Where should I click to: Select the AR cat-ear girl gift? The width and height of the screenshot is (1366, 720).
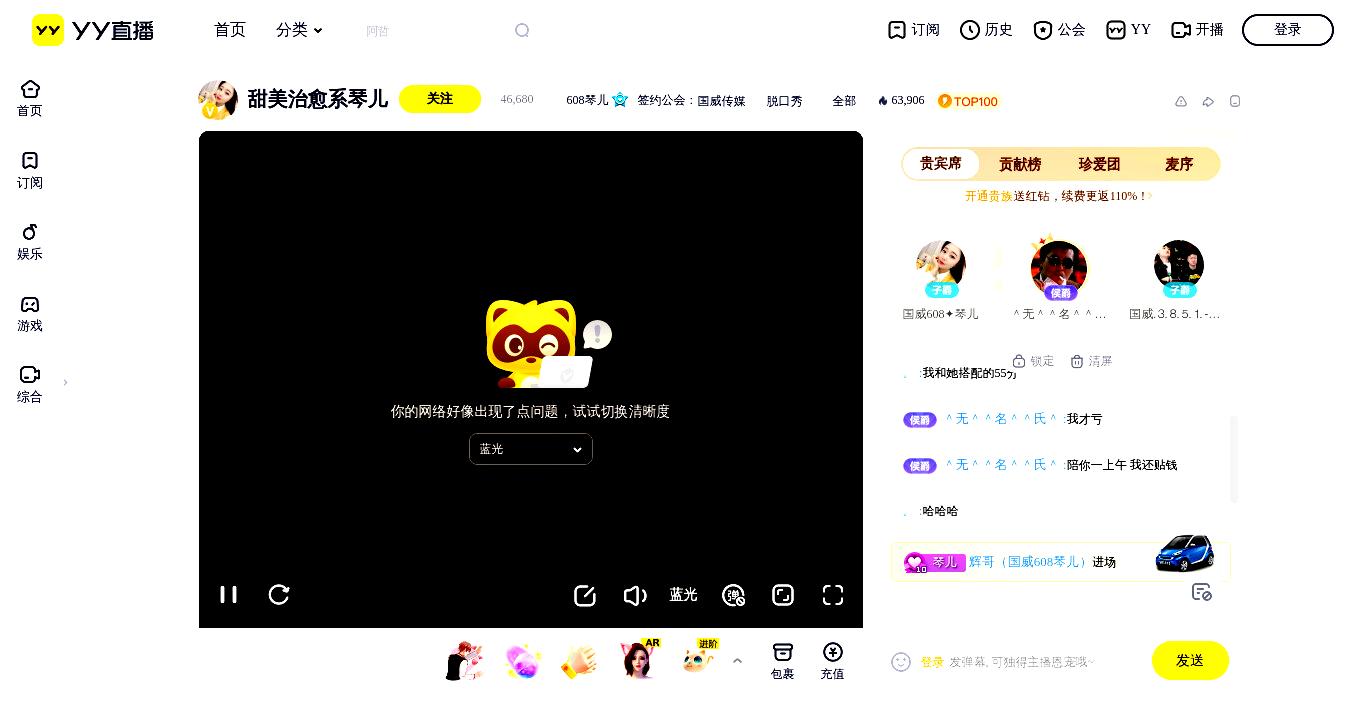pyautogui.click(x=638, y=660)
